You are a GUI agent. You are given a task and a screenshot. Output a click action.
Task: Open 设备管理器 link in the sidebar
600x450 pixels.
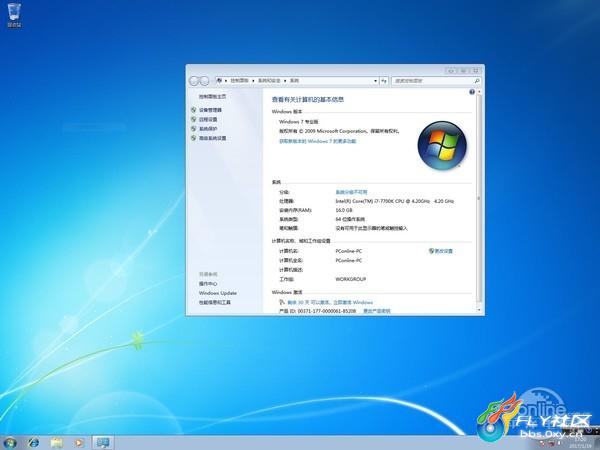coord(210,110)
